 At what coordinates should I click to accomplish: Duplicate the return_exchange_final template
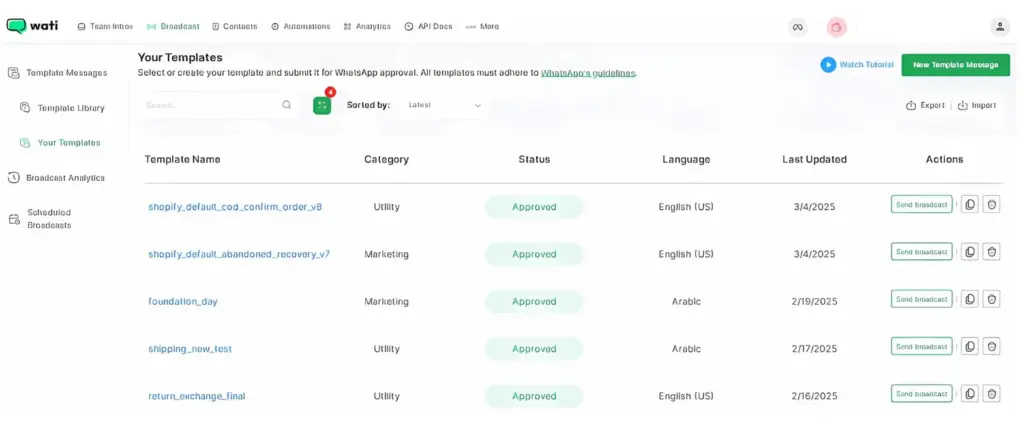click(969, 394)
